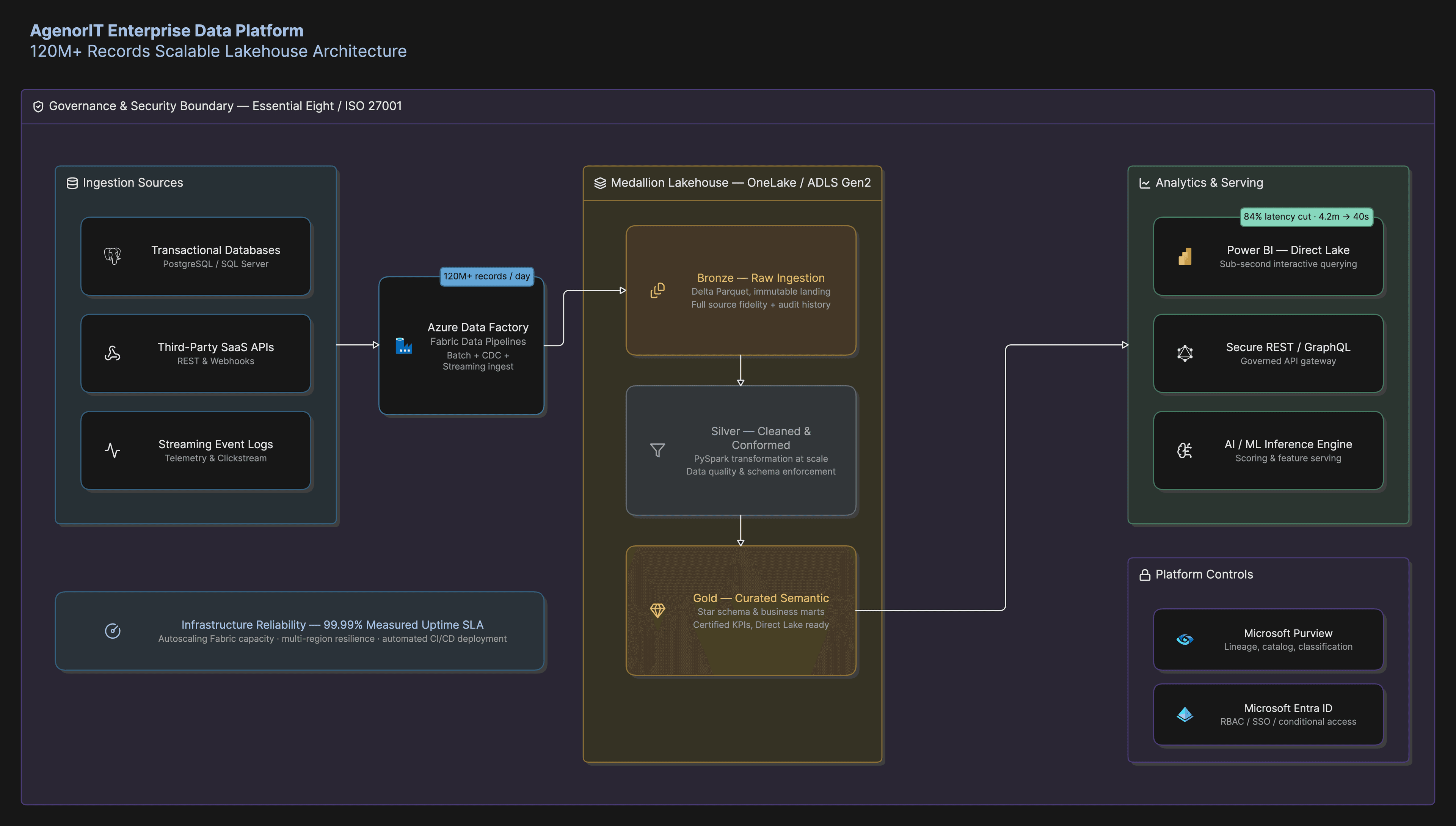Click the Scoring & feature serving text

click(x=1288, y=459)
